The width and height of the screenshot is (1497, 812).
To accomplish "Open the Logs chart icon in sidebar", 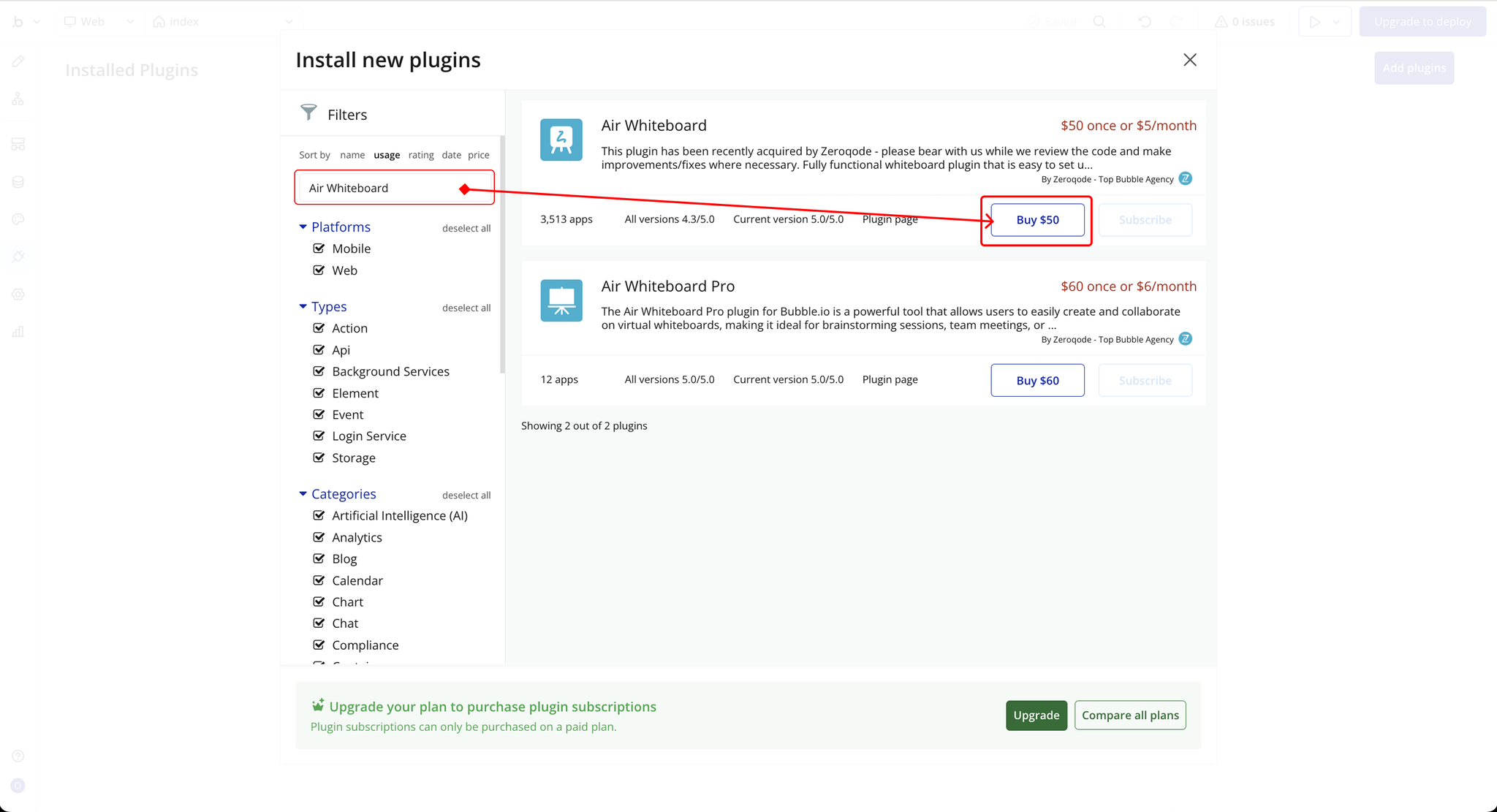I will point(18,332).
